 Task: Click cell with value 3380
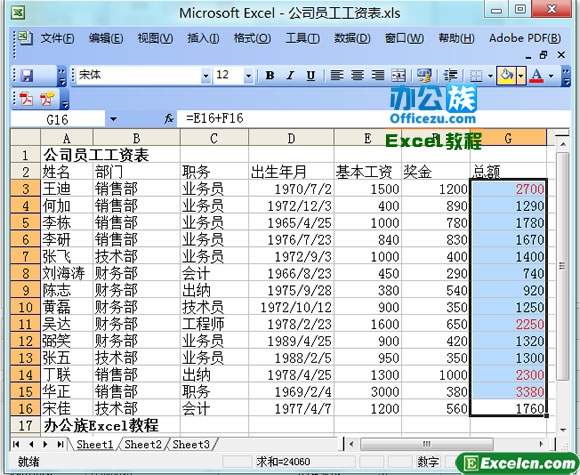(509, 392)
